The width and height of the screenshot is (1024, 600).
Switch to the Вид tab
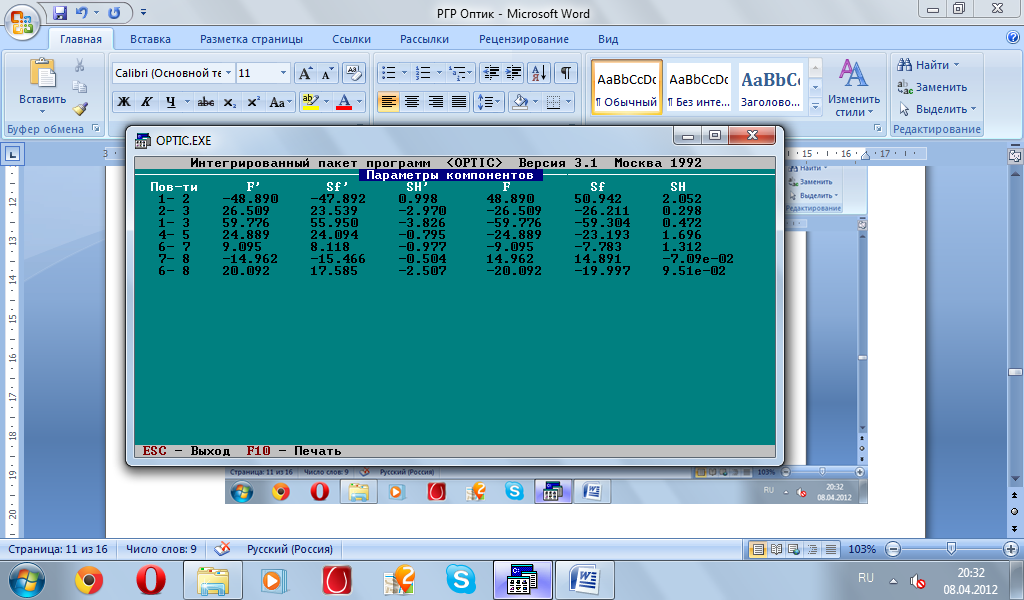pyautogui.click(x=608, y=39)
